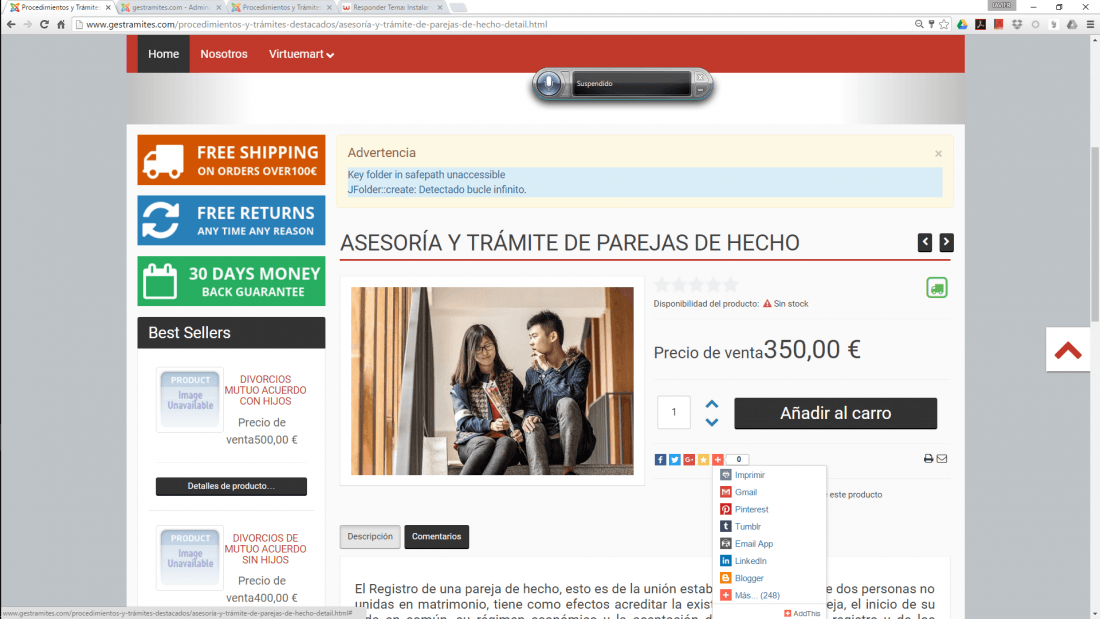Click the vertical page scrollbar thumb
Viewport: 1100px width, 619px height.
click(x=1094, y=232)
